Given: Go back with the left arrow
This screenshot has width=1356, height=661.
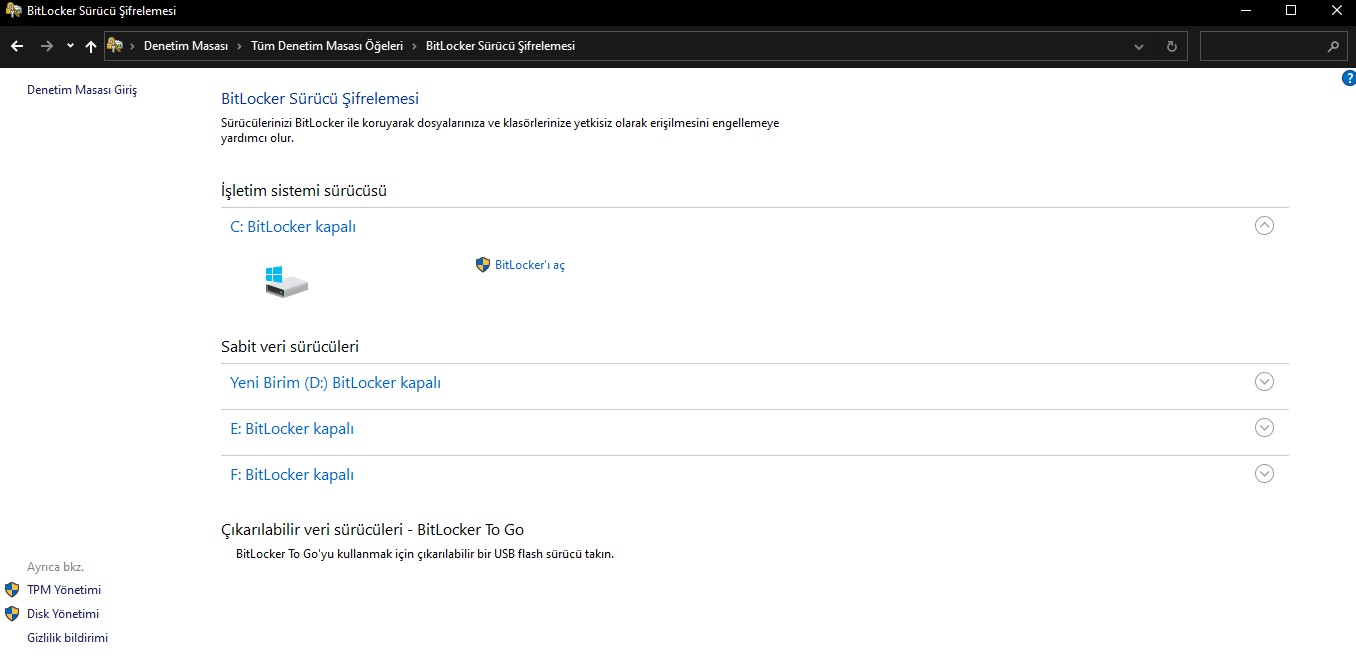Looking at the screenshot, I should (17, 46).
